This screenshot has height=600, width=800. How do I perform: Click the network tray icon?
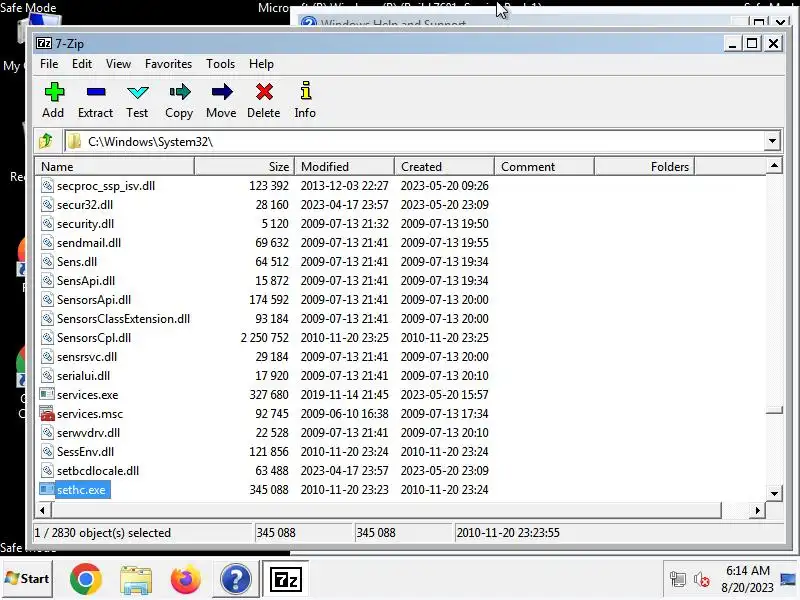tap(678, 580)
